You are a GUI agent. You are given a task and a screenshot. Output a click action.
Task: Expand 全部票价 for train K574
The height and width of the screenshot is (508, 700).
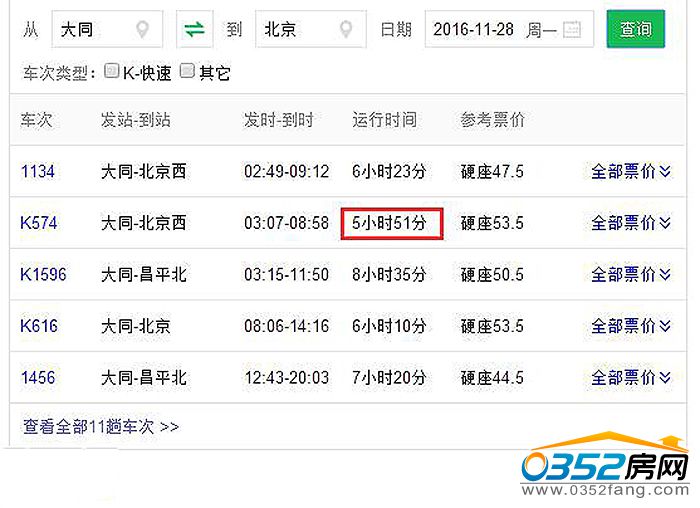click(x=630, y=223)
